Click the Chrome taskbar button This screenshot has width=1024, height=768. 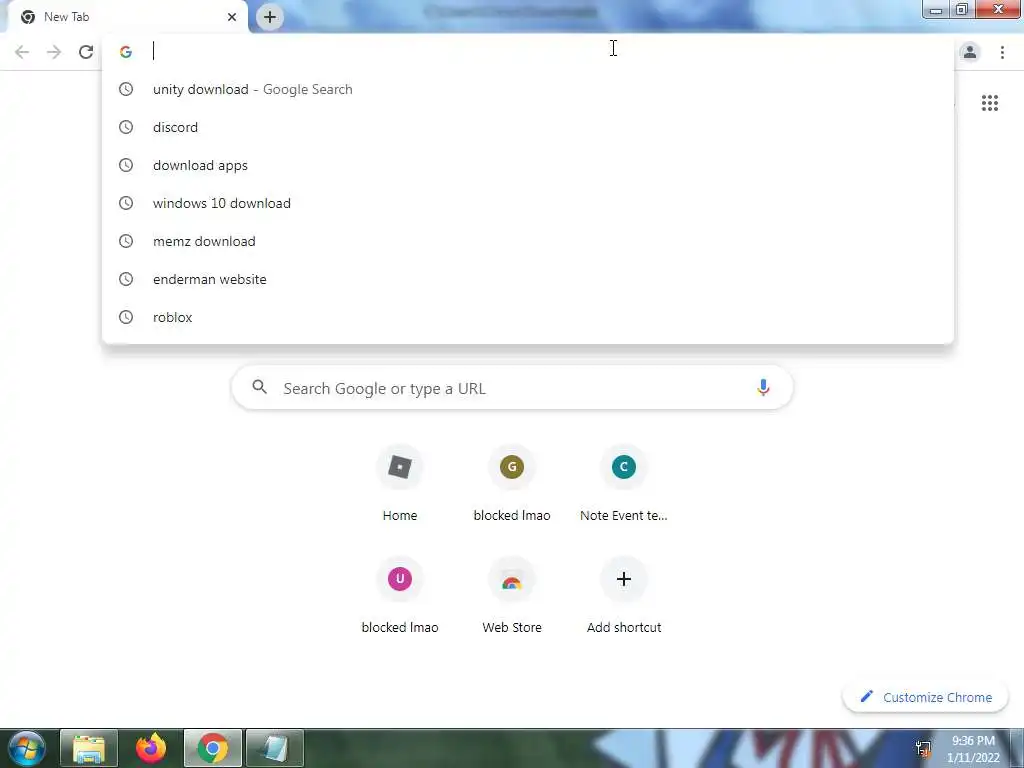click(213, 748)
